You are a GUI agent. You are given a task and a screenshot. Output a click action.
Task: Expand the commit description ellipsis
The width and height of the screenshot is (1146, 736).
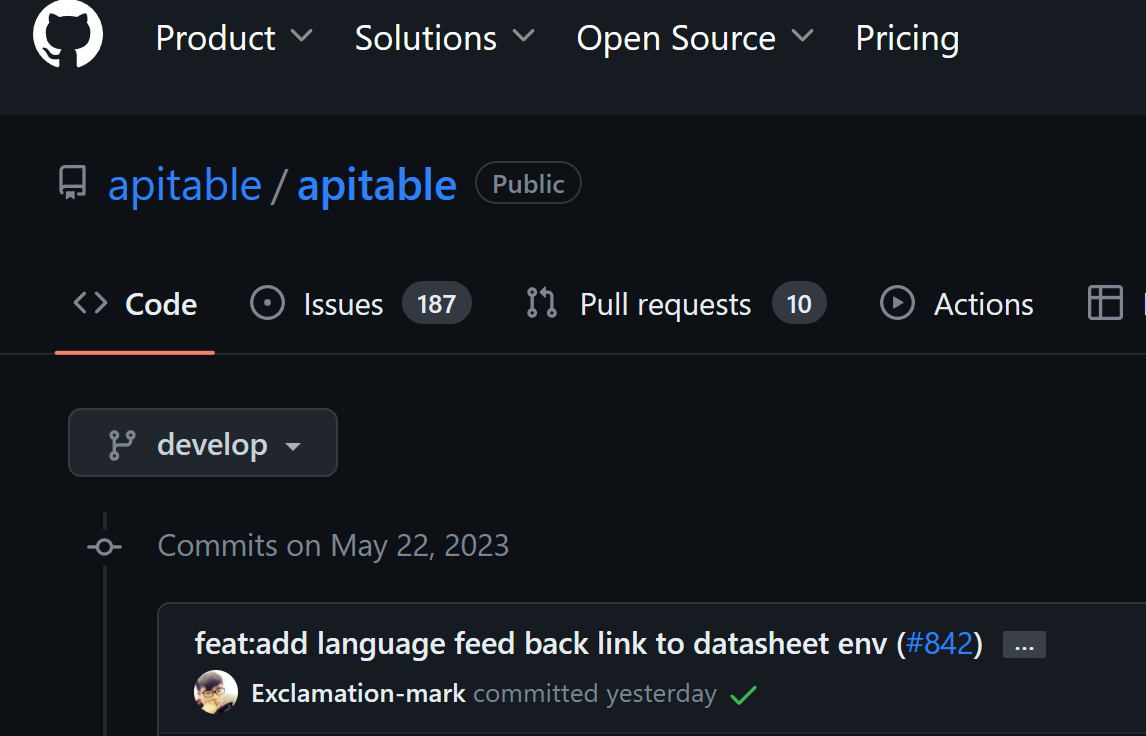pos(1024,646)
